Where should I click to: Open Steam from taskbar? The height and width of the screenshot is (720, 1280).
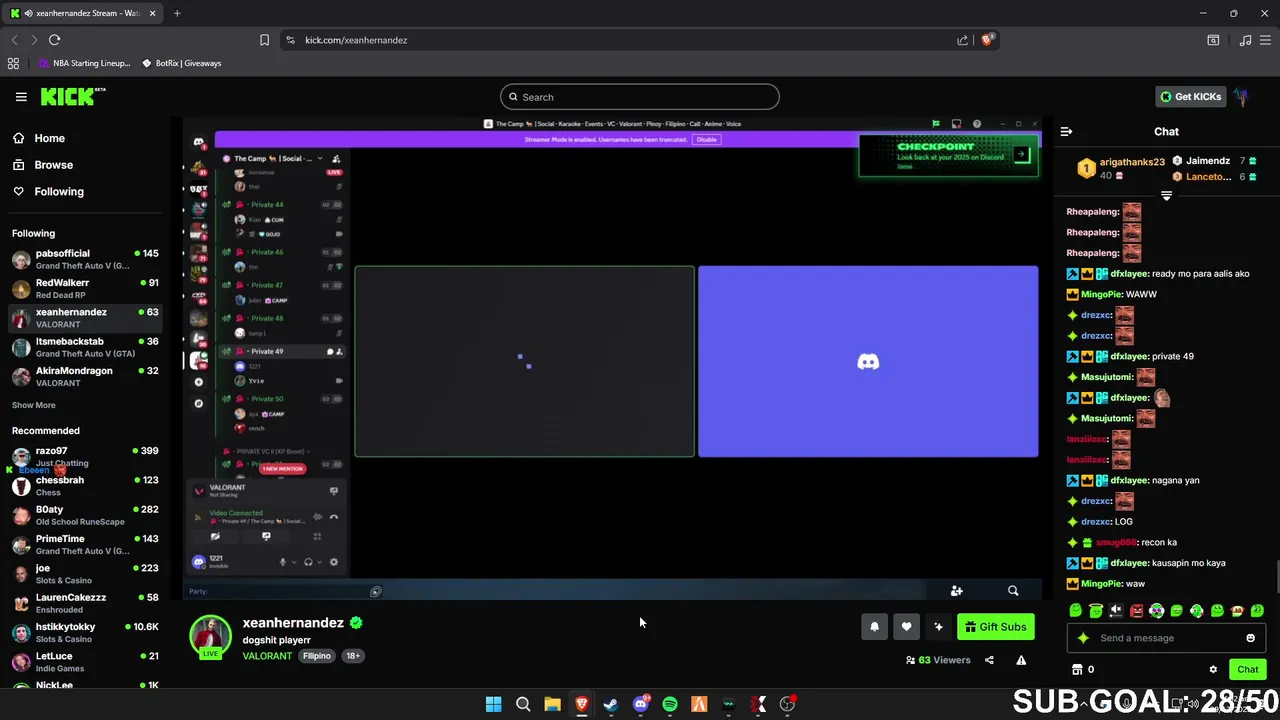[x=611, y=704]
